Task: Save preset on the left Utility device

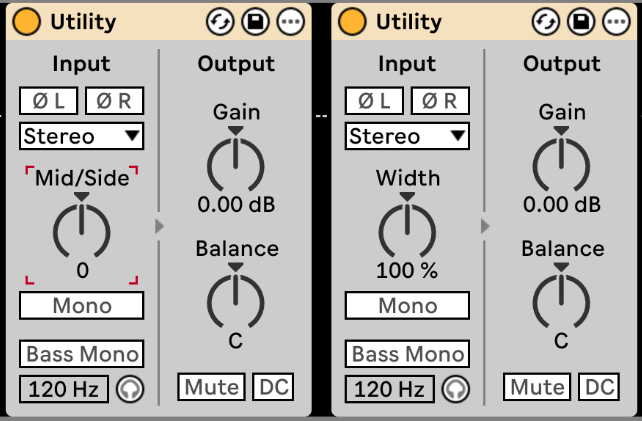Action: [x=254, y=21]
